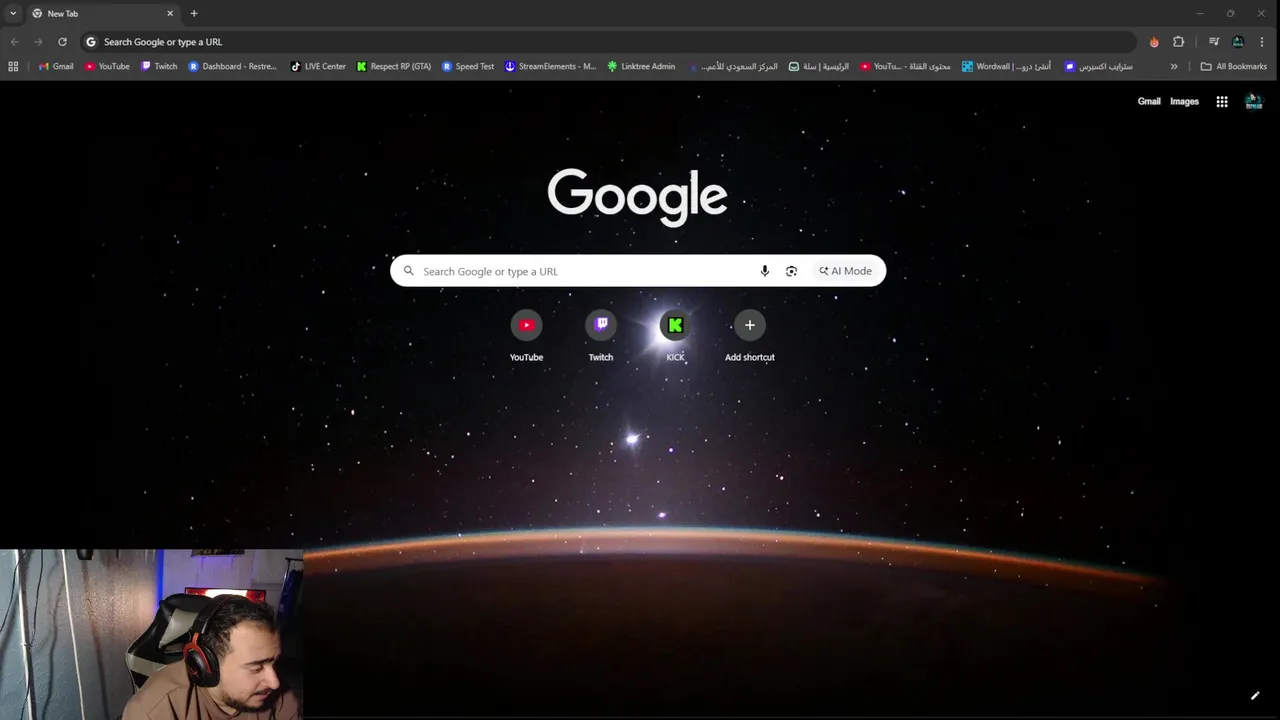Image resolution: width=1280 pixels, height=720 pixels.
Task: Open the Respect RP (GTA) bookmark
Action: coord(394,66)
